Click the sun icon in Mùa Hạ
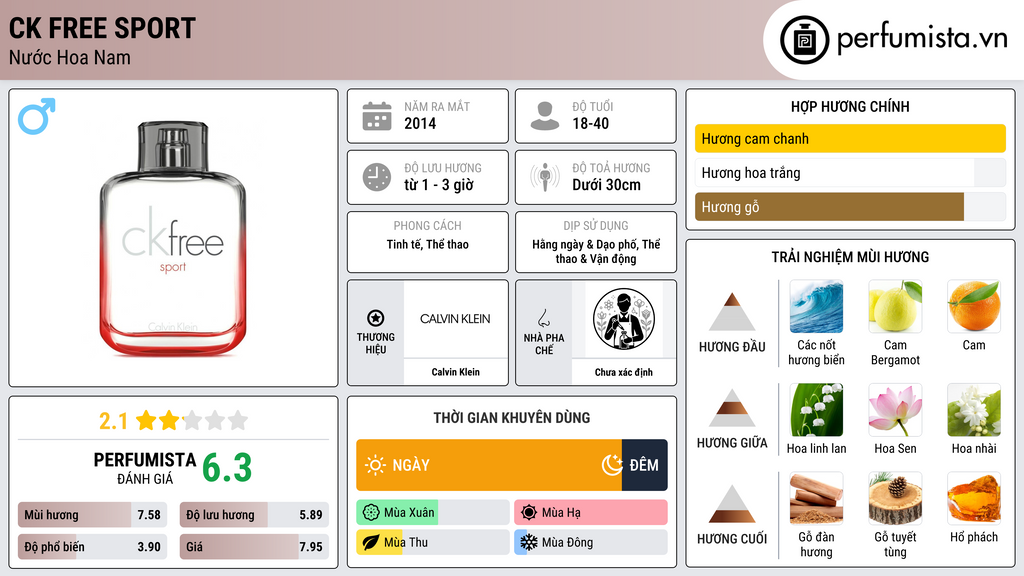This screenshot has height=576, width=1024. click(x=529, y=513)
